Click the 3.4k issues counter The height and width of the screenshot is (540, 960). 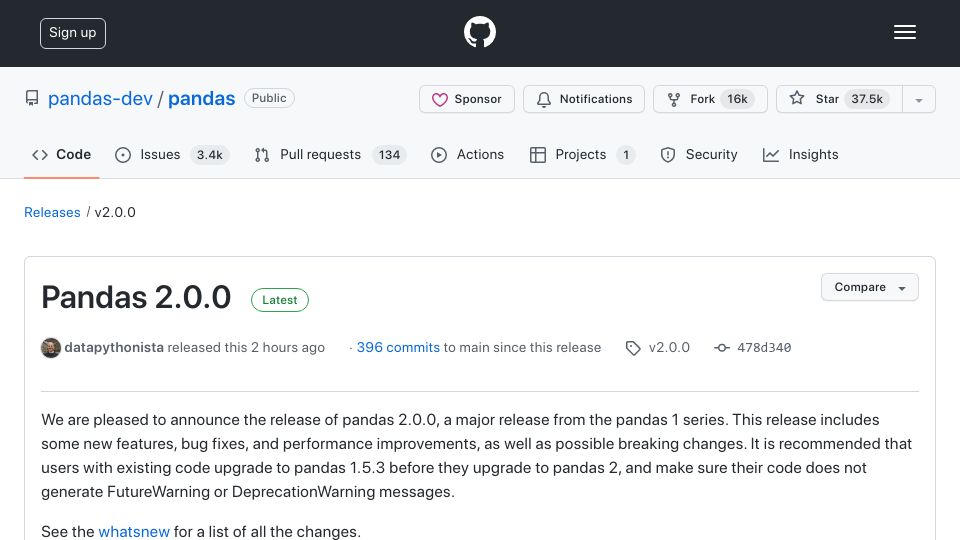209,155
